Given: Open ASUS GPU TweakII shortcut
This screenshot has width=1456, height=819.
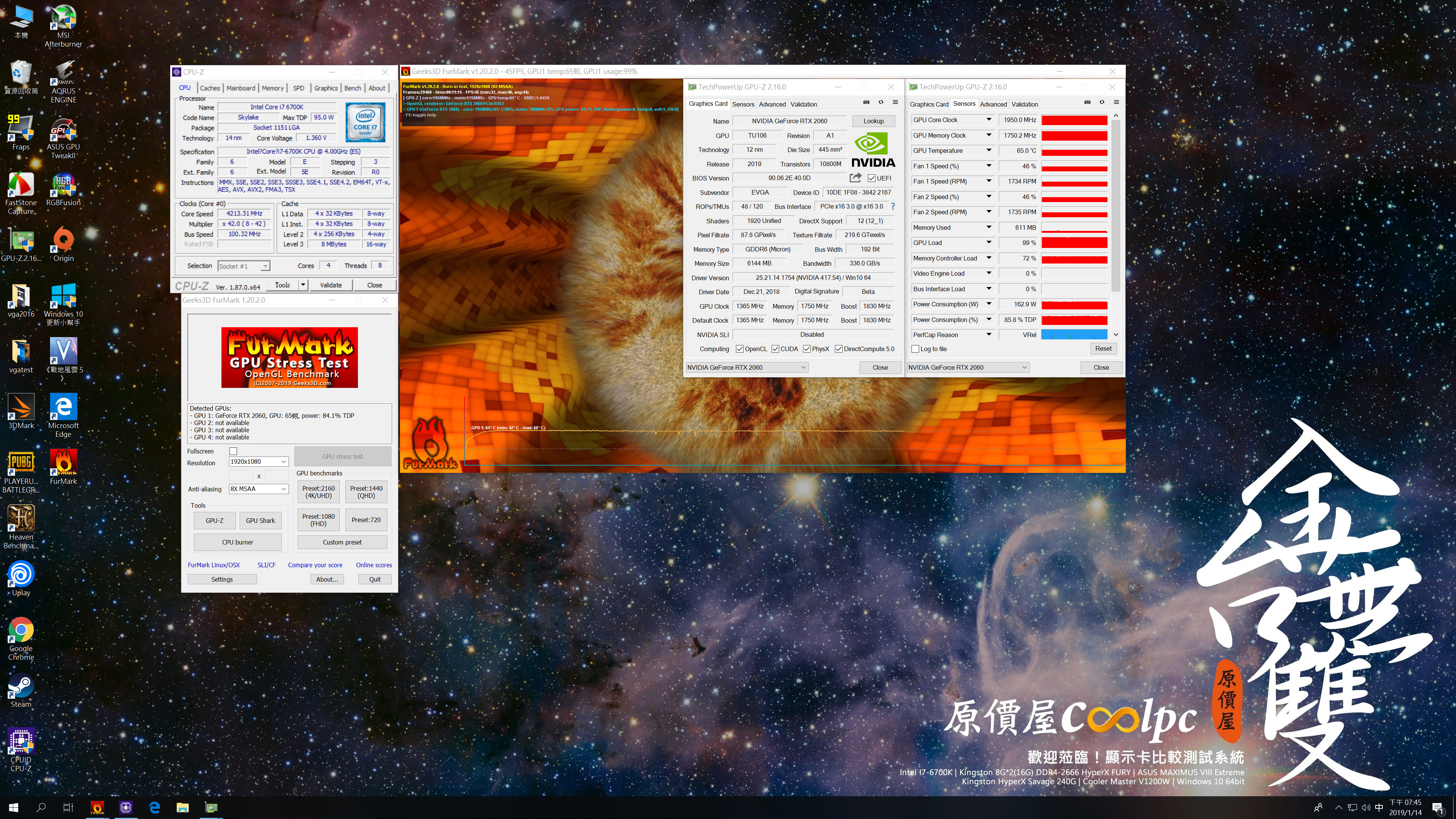Looking at the screenshot, I should [63, 137].
